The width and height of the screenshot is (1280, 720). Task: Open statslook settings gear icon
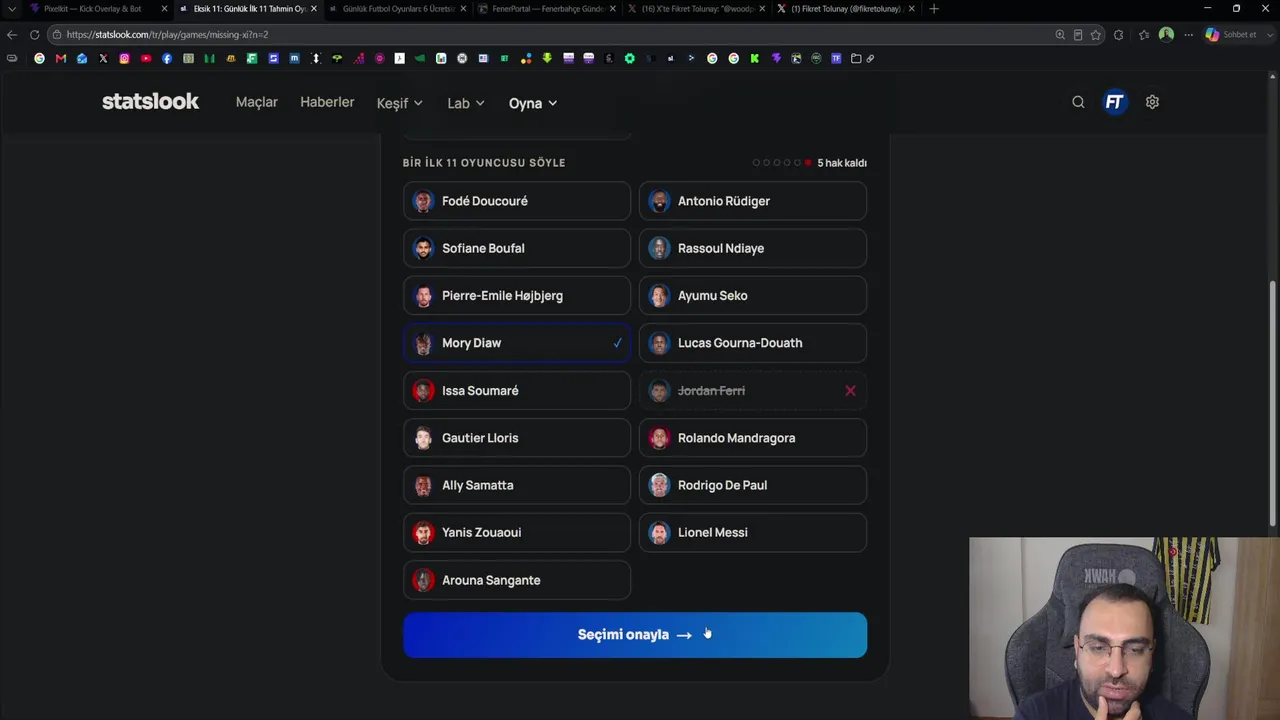pos(1152,102)
